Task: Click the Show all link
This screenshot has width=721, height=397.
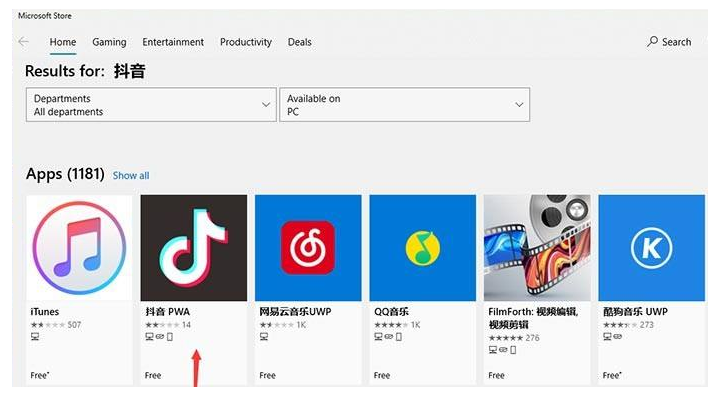Action: point(131,176)
